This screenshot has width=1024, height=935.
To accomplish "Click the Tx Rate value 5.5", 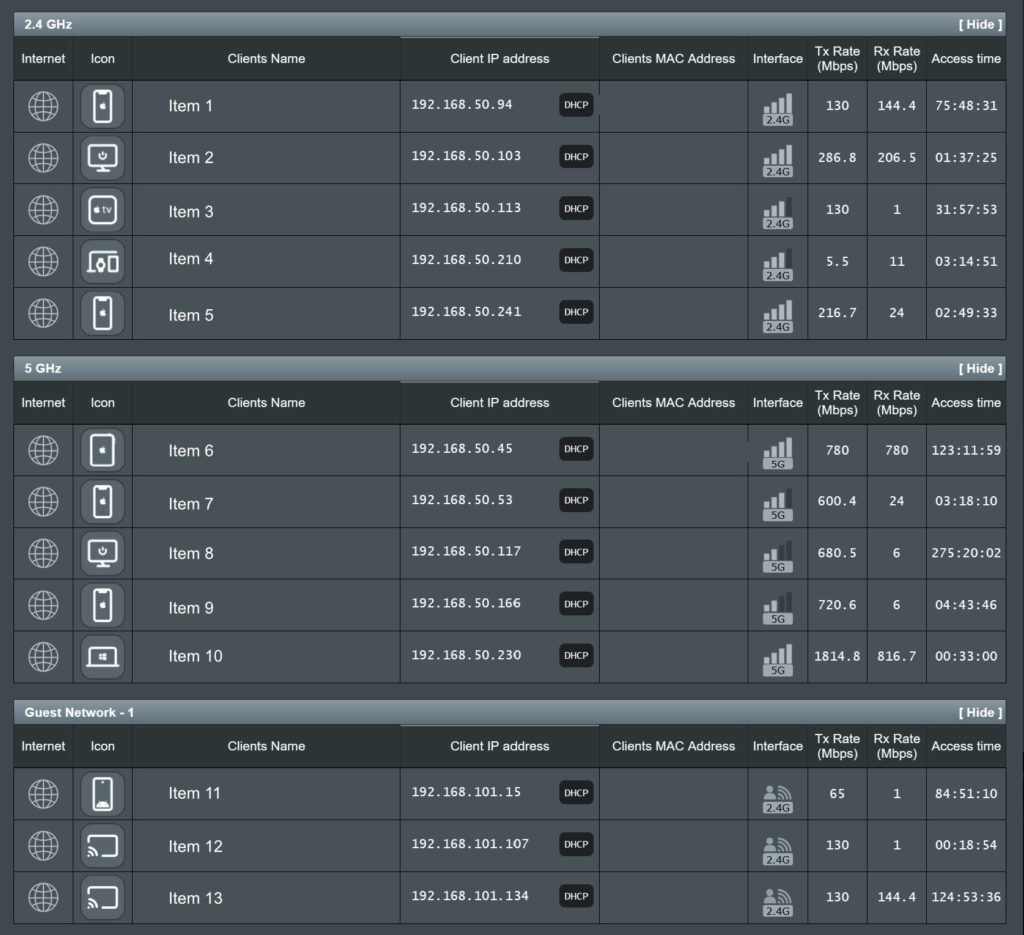I will pos(837,262).
